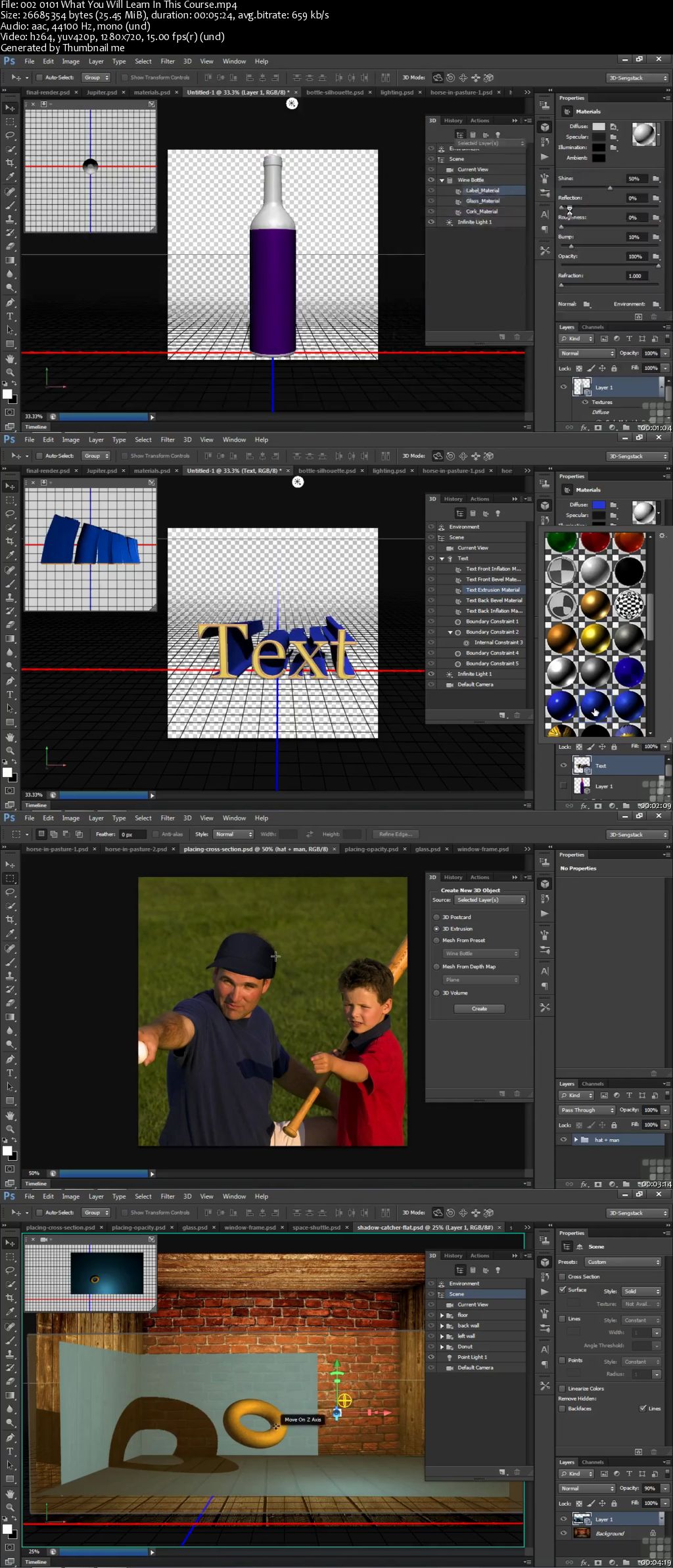
Task: Collapse the Wine Bottle mesh in the 3D panel
Action: 442,180
